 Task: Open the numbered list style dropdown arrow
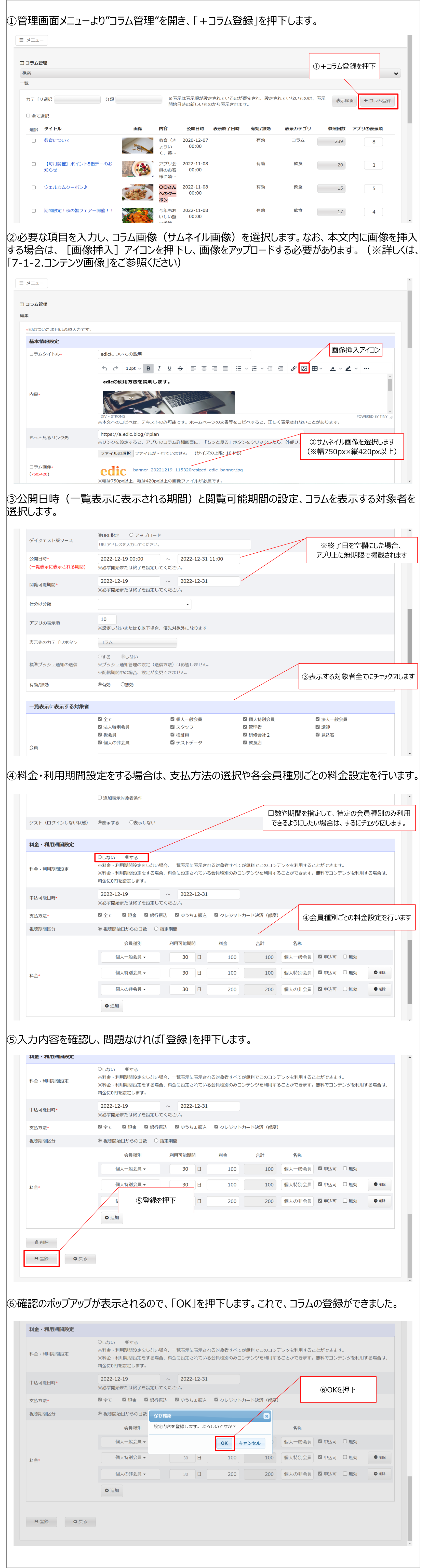point(262,368)
